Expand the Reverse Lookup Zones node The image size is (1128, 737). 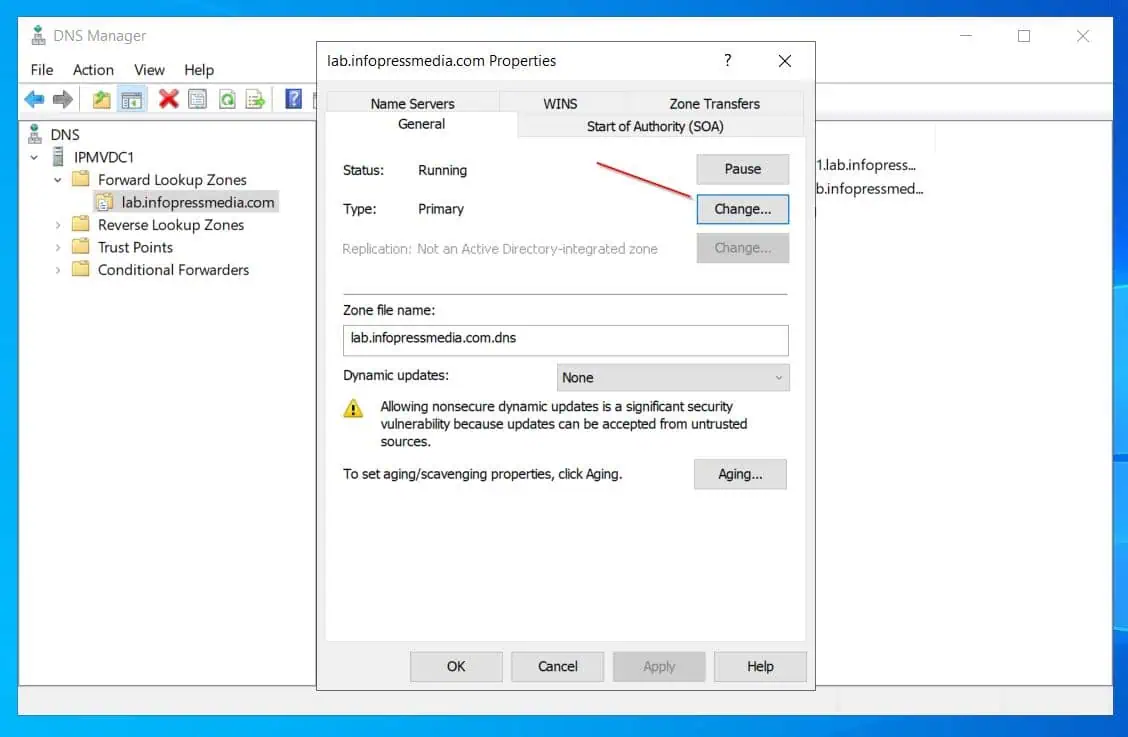(58, 225)
